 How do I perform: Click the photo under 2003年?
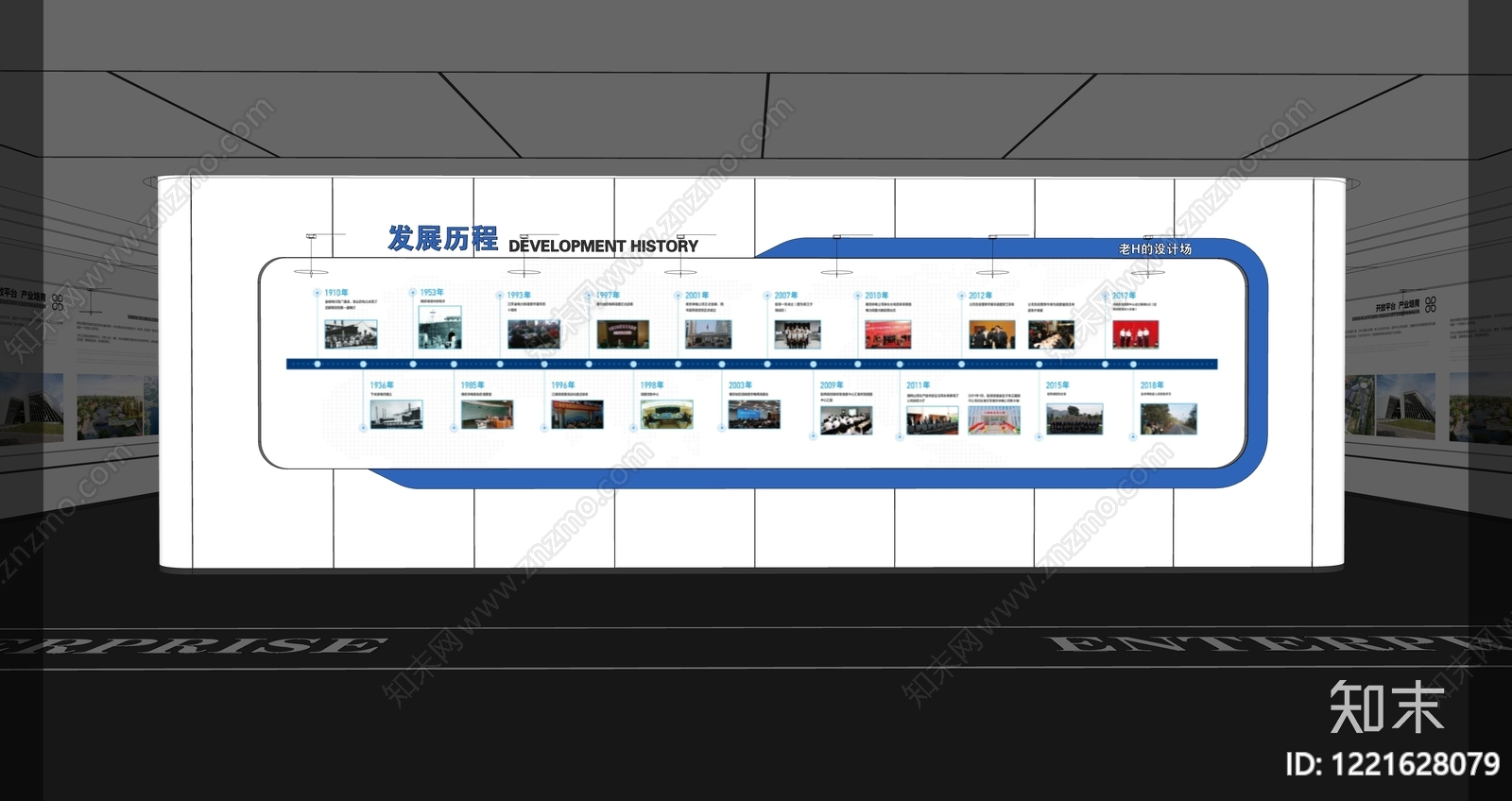point(755,415)
